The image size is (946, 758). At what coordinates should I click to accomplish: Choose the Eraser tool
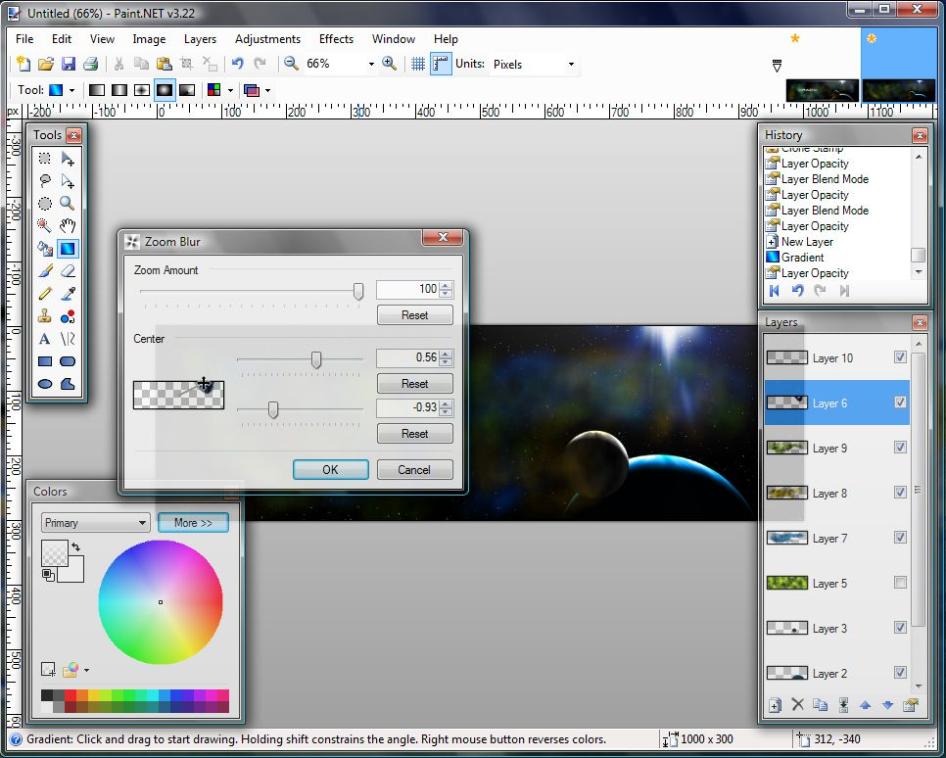coord(68,271)
